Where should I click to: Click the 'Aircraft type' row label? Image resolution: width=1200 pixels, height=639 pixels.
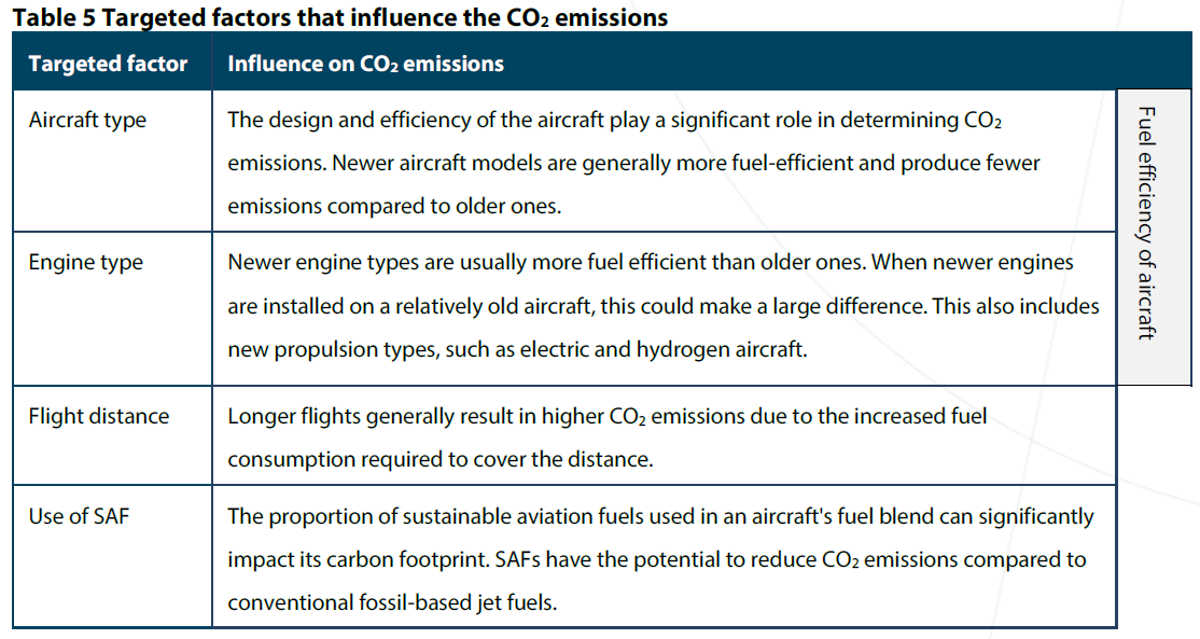tap(87, 120)
